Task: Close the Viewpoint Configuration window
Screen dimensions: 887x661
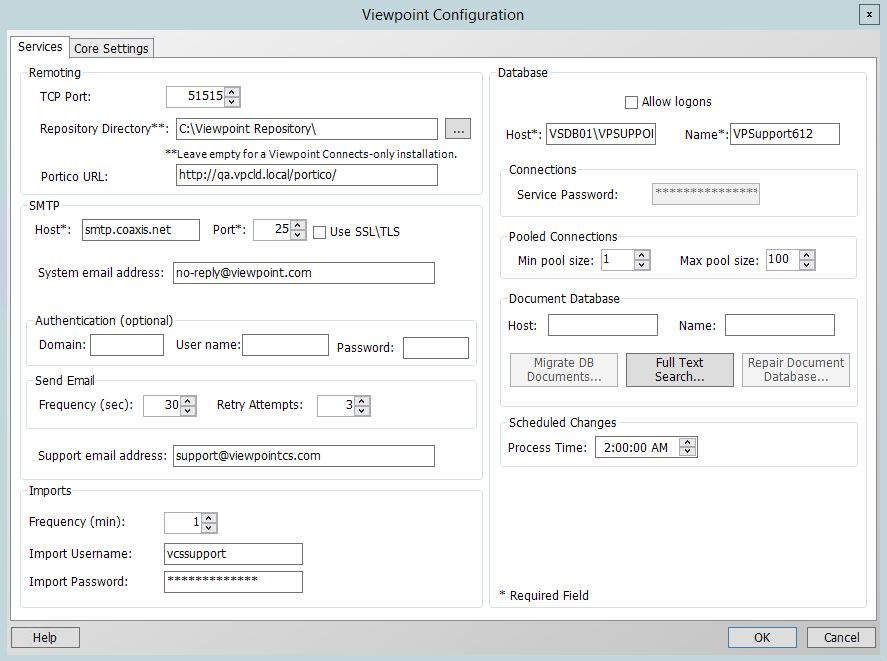Action: [x=869, y=15]
